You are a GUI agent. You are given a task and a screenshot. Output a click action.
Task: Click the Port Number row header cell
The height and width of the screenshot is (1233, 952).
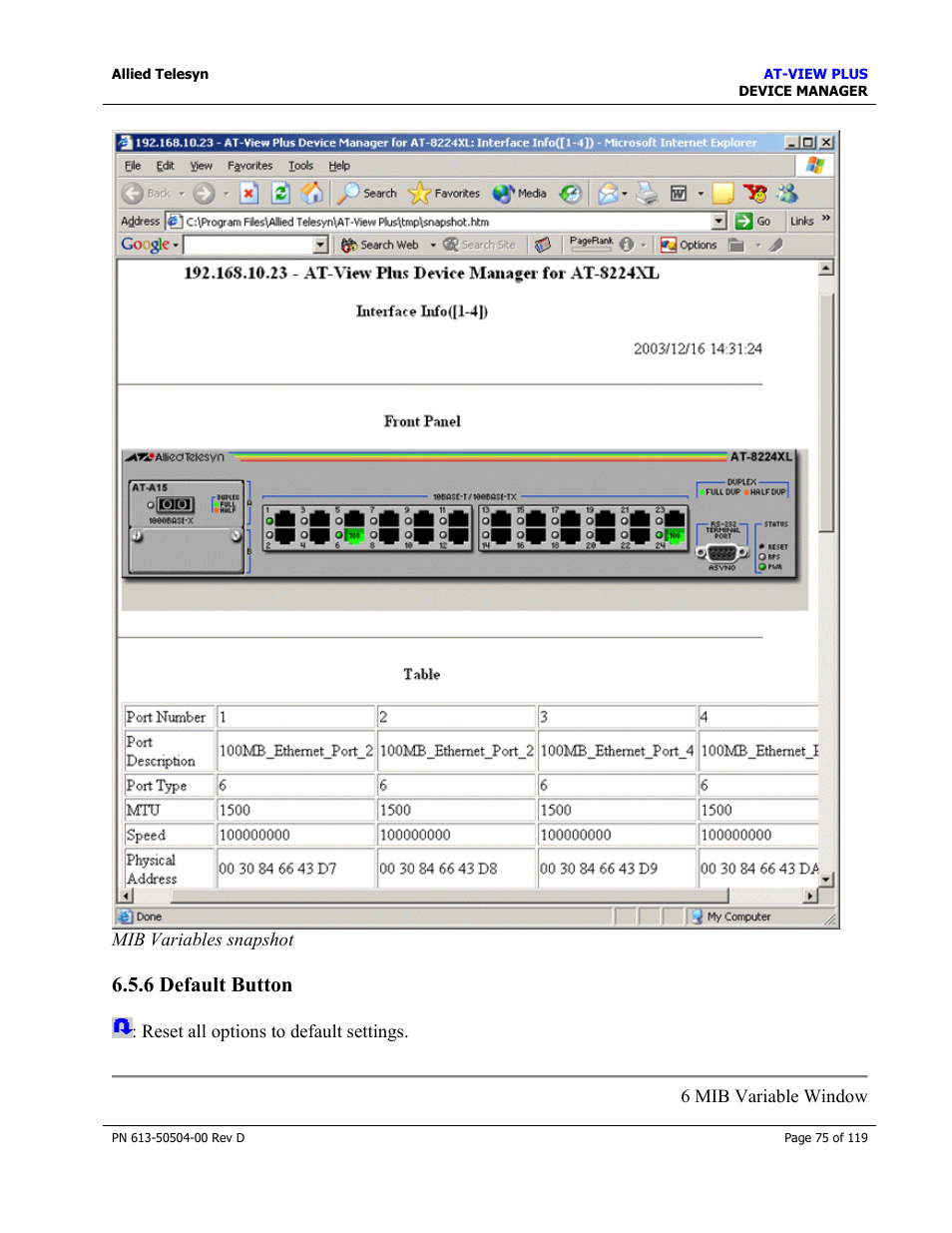coord(167,717)
